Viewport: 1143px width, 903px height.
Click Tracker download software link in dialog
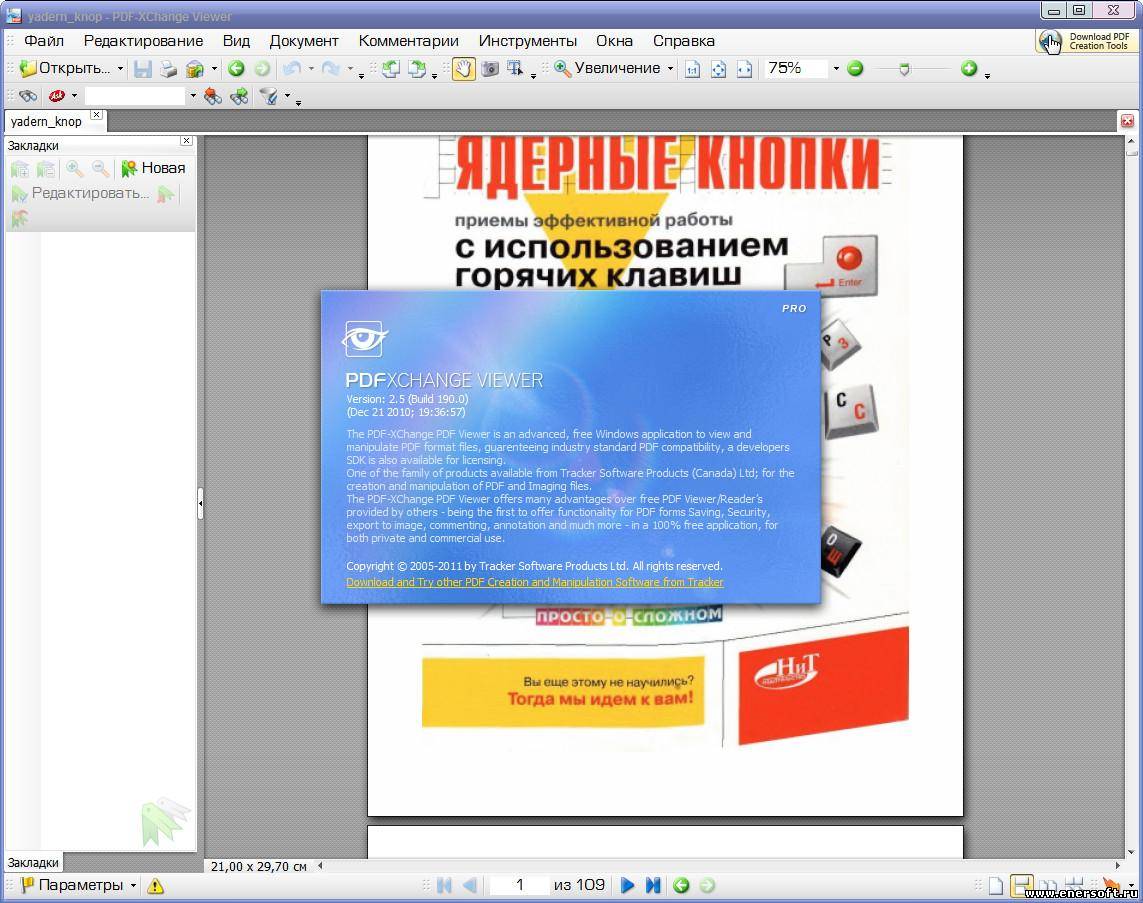[x=534, y=582]
